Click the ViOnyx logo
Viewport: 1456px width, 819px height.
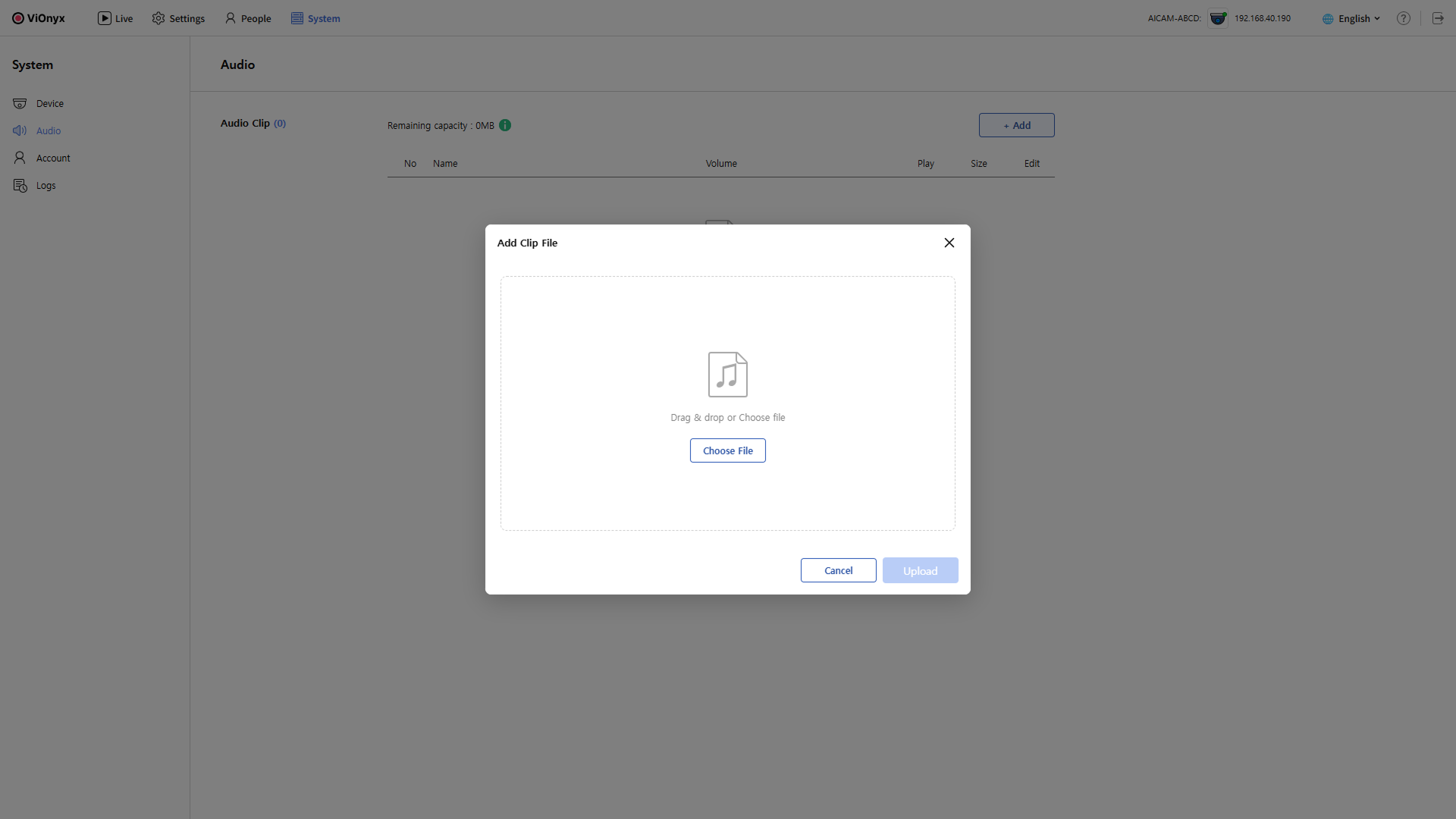pyautogui.click(x=38, y=18)
